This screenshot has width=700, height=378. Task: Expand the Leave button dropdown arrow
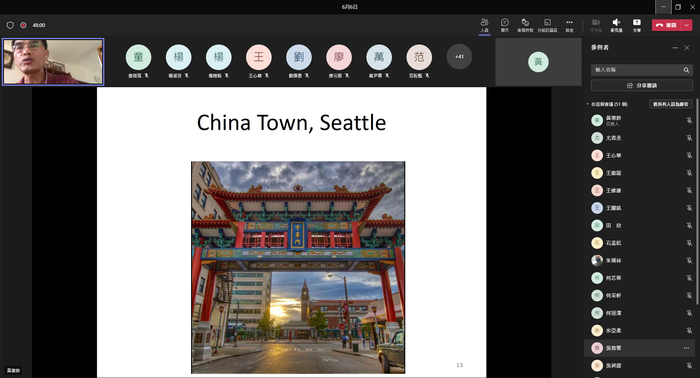coord(687,25)
